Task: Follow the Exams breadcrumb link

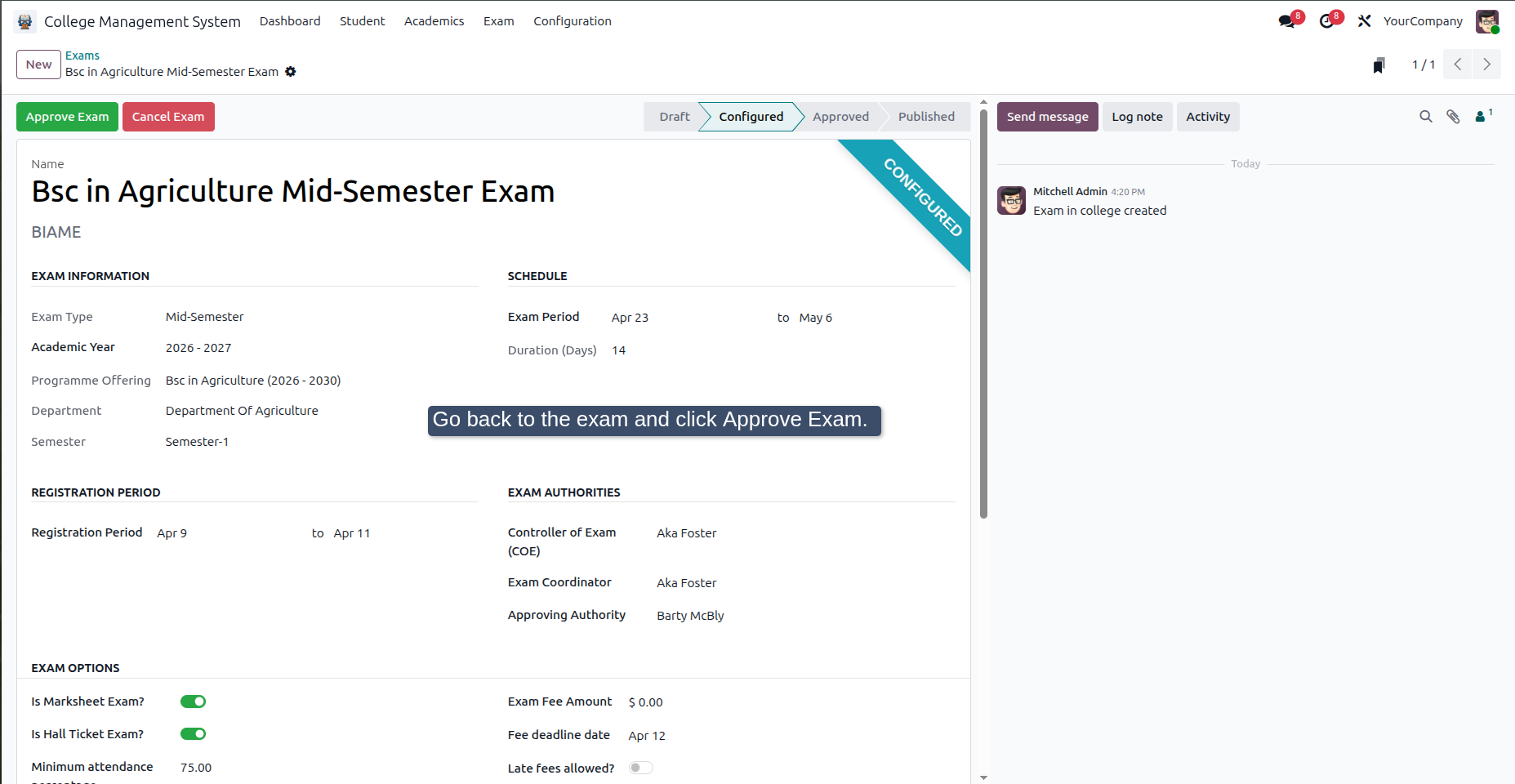Action: click(x=82, y=56)
